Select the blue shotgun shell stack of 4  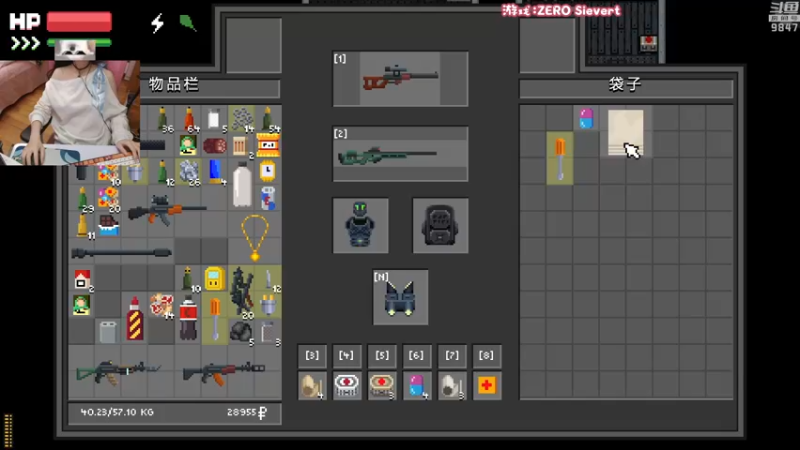click(215, 171)
